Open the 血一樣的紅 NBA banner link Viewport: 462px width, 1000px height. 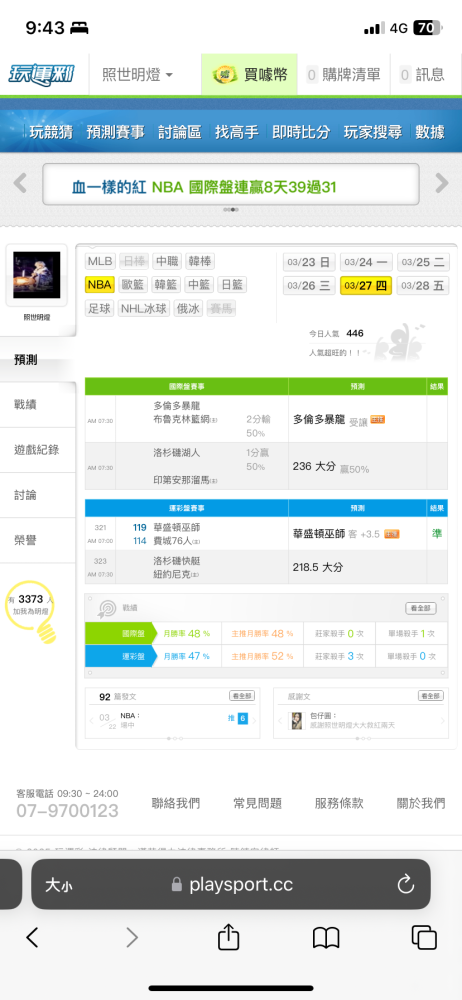click(x=204, y=187)
